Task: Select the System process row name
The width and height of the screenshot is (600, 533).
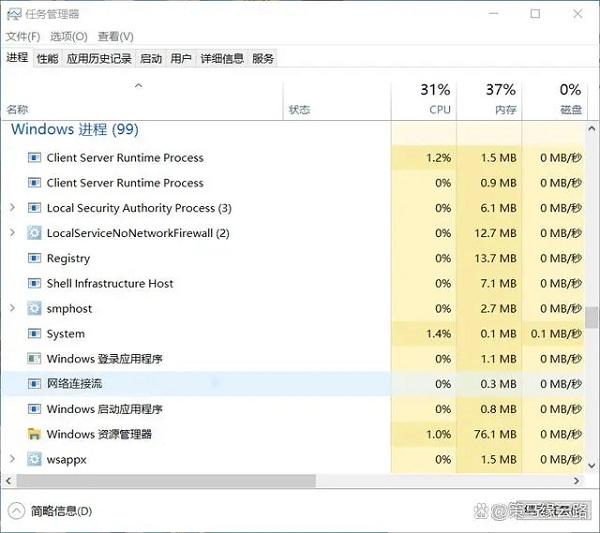Action: 65,334
